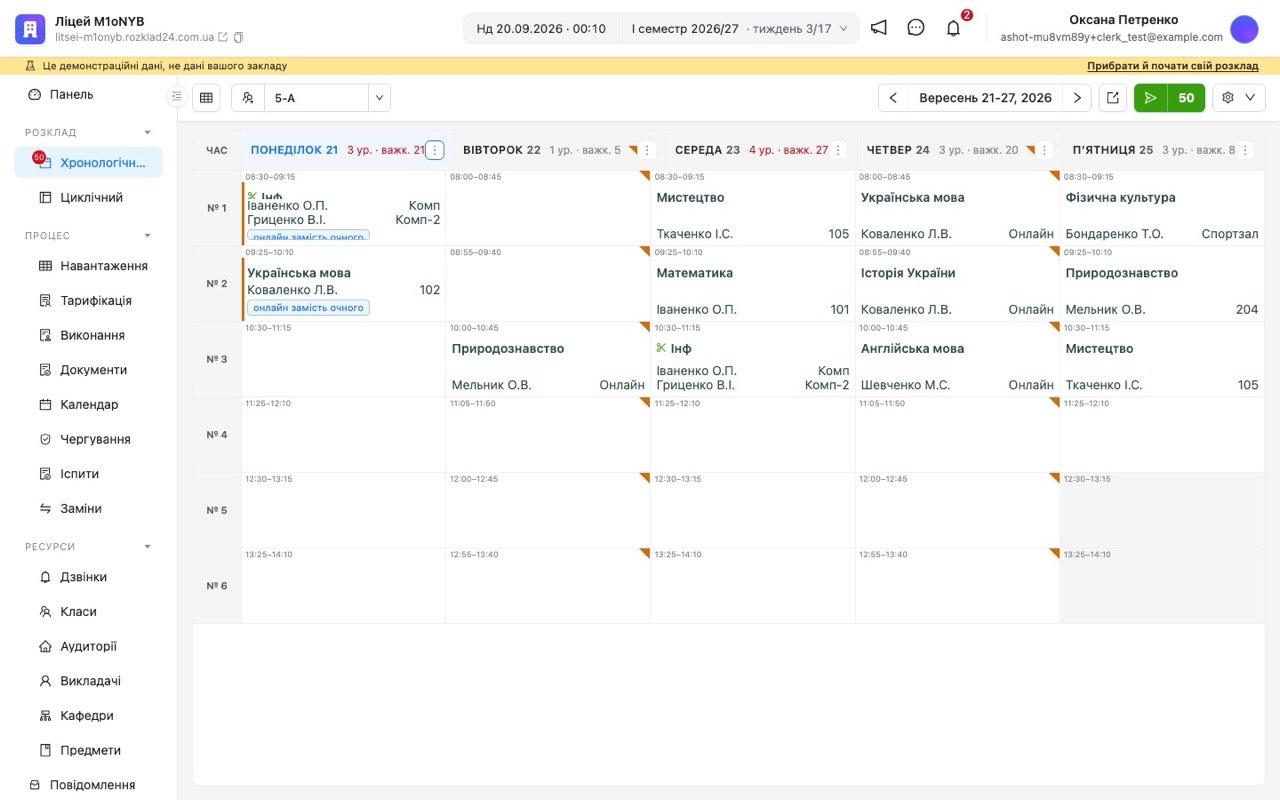This screenshot has width=1280, height=800.
Task: Click the green publish send button
Action: (x=1151, y=98)
